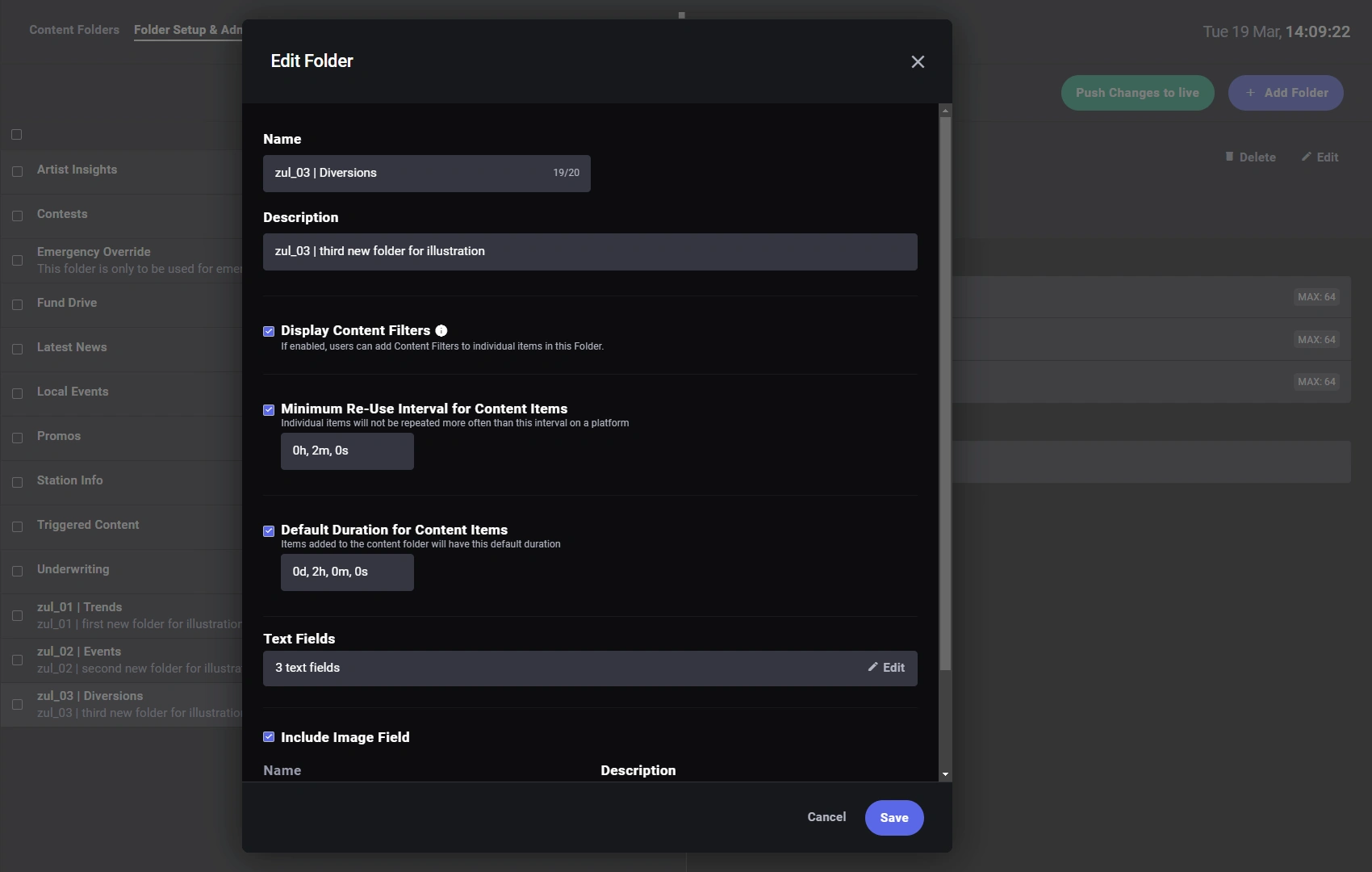Click Edit in the Text Fields row
This screenshot has width=1372, height=872.
click(886, 668)
